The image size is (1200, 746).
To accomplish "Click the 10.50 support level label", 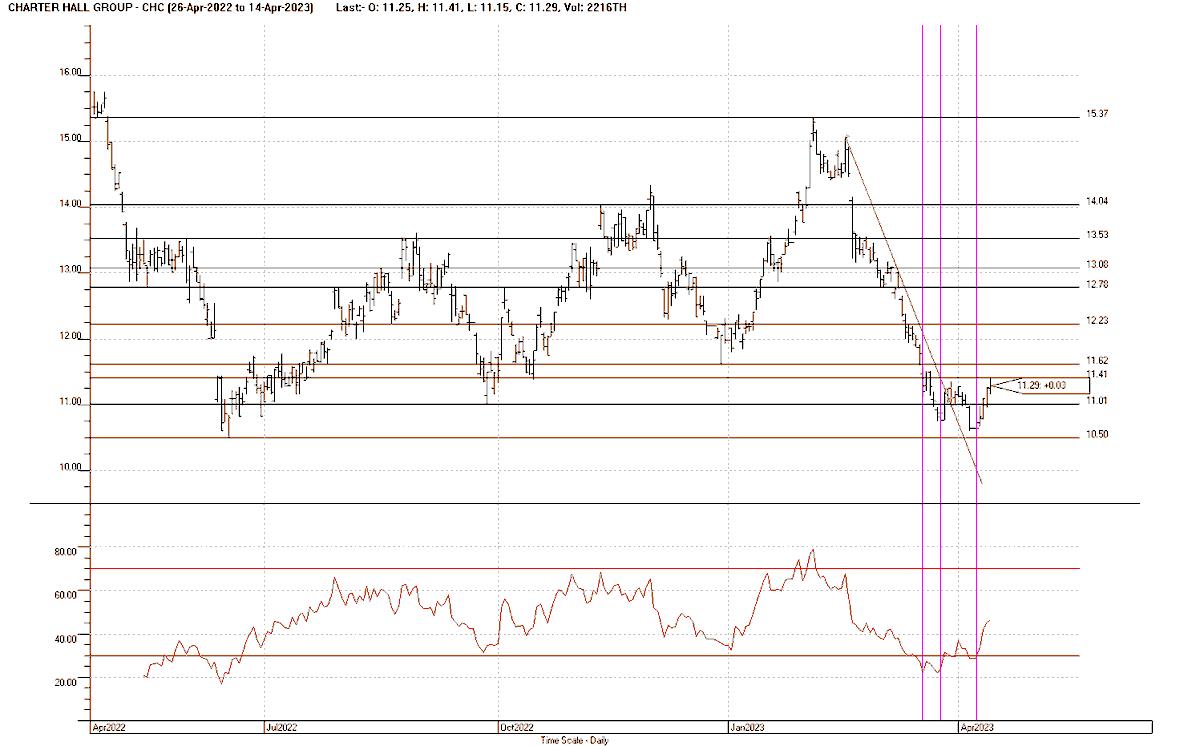I will coord(1097,435).
